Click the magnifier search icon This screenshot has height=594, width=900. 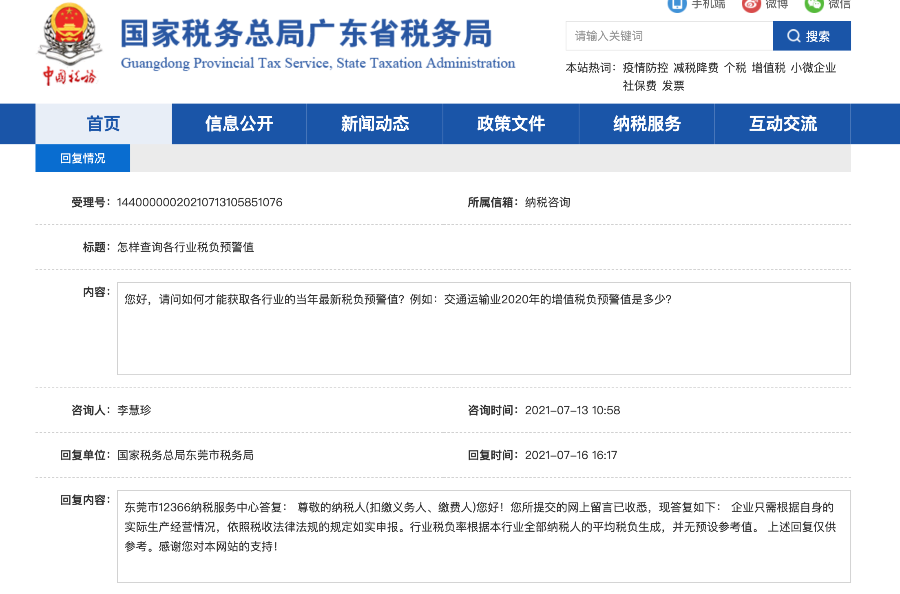click(794, 36)
